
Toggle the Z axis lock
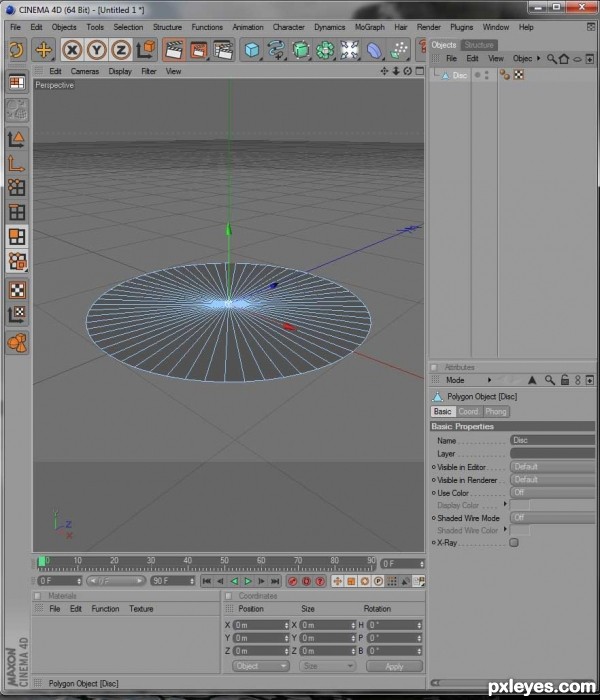(120, 50)
